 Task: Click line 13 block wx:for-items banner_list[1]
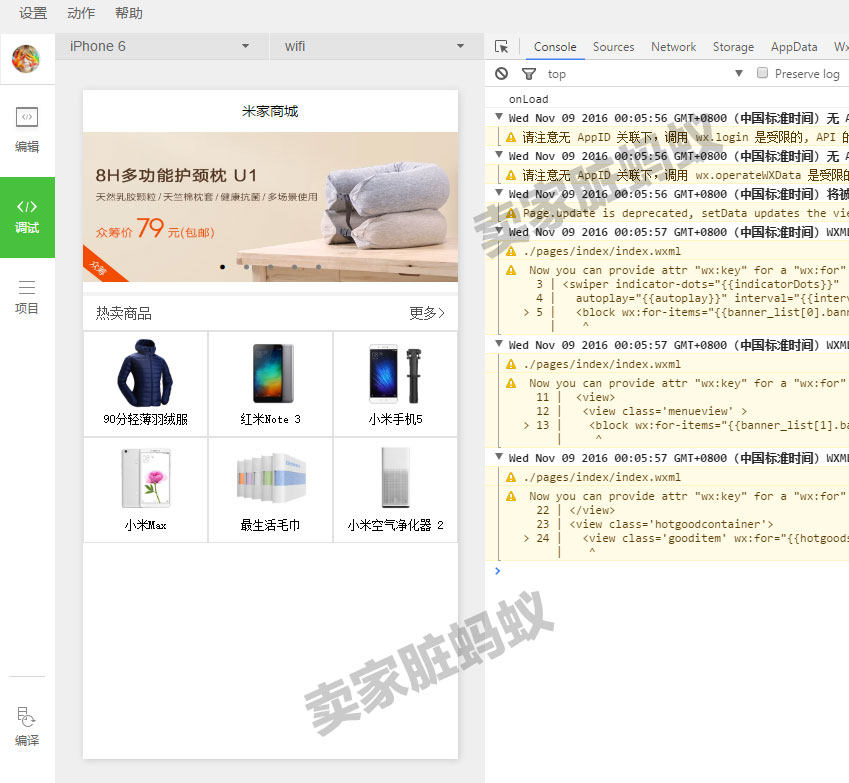point(719,426)
